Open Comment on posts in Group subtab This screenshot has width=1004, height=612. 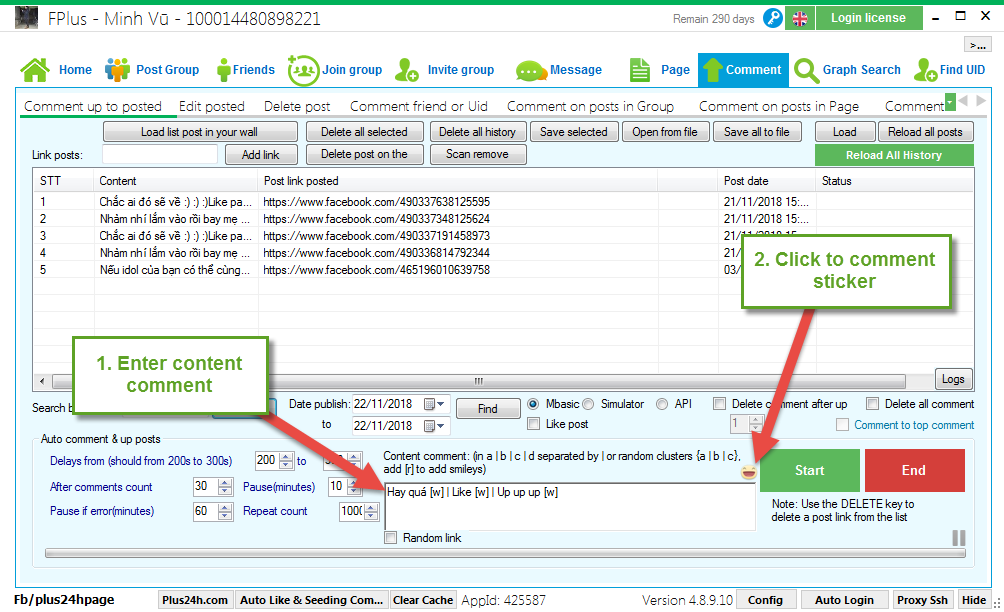[590, 106]
